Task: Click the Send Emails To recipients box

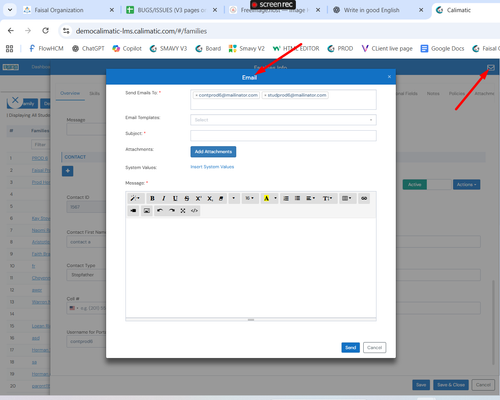Action: (283, 99)
